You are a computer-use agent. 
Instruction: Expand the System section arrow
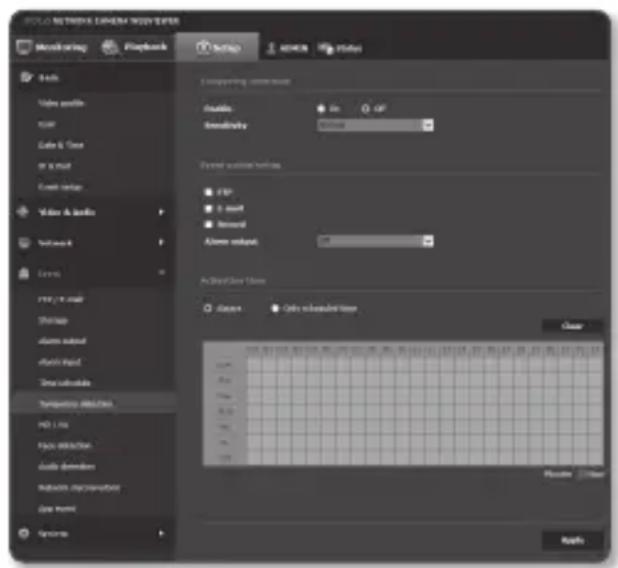pyautogui.click(x=161, y=533)
